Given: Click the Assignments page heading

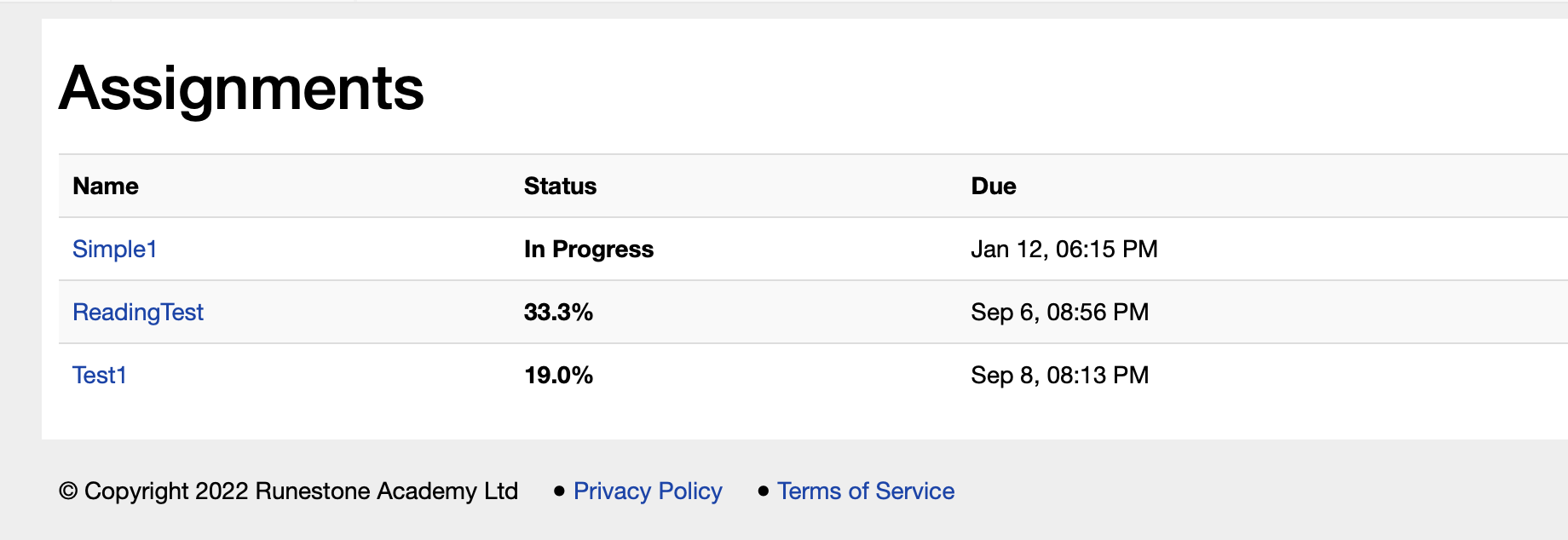Looking at the screenshot, I should point(241,89).
